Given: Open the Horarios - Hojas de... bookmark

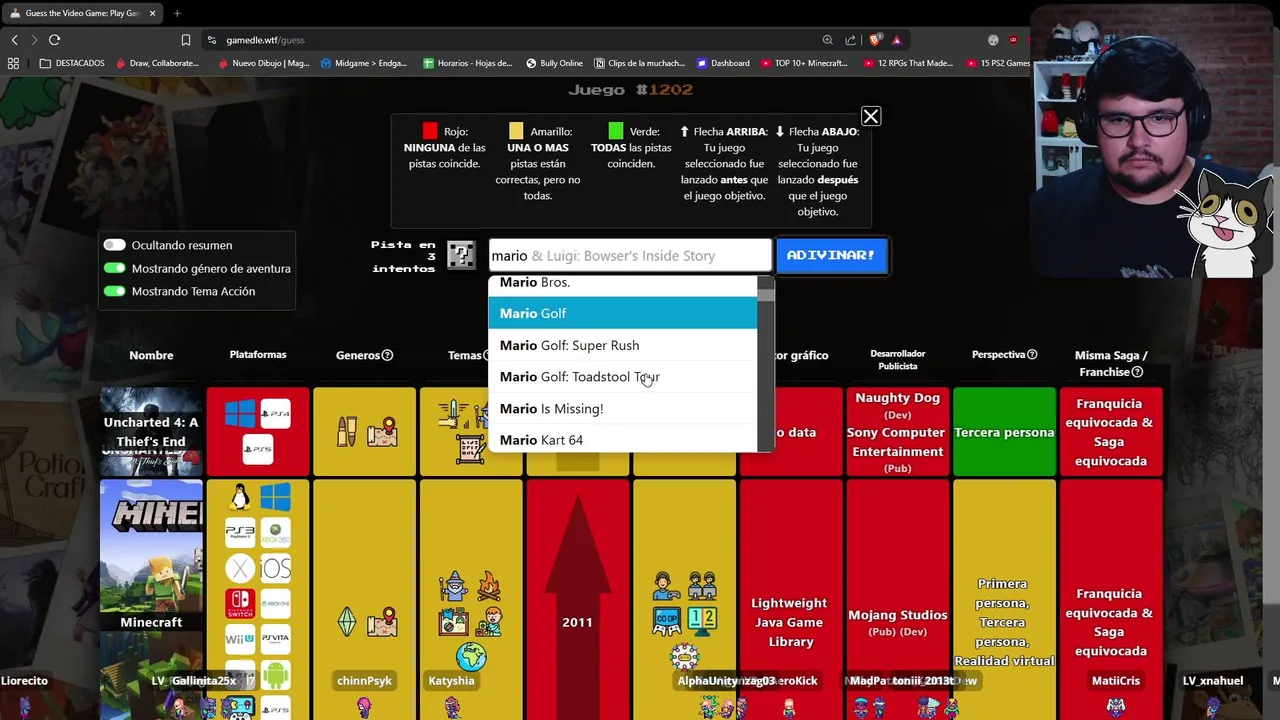Looking at the screenshot, I should (x=467, y=63).
